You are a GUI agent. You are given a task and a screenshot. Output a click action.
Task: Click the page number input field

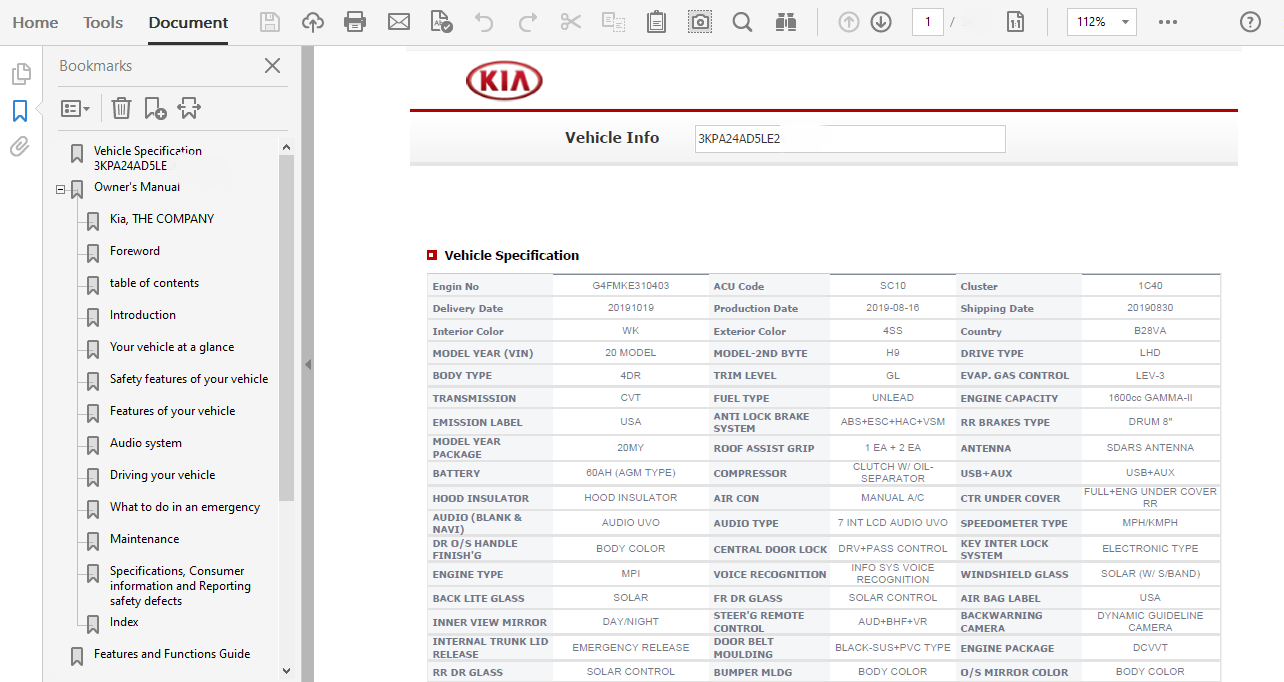[x=927, y=22]
